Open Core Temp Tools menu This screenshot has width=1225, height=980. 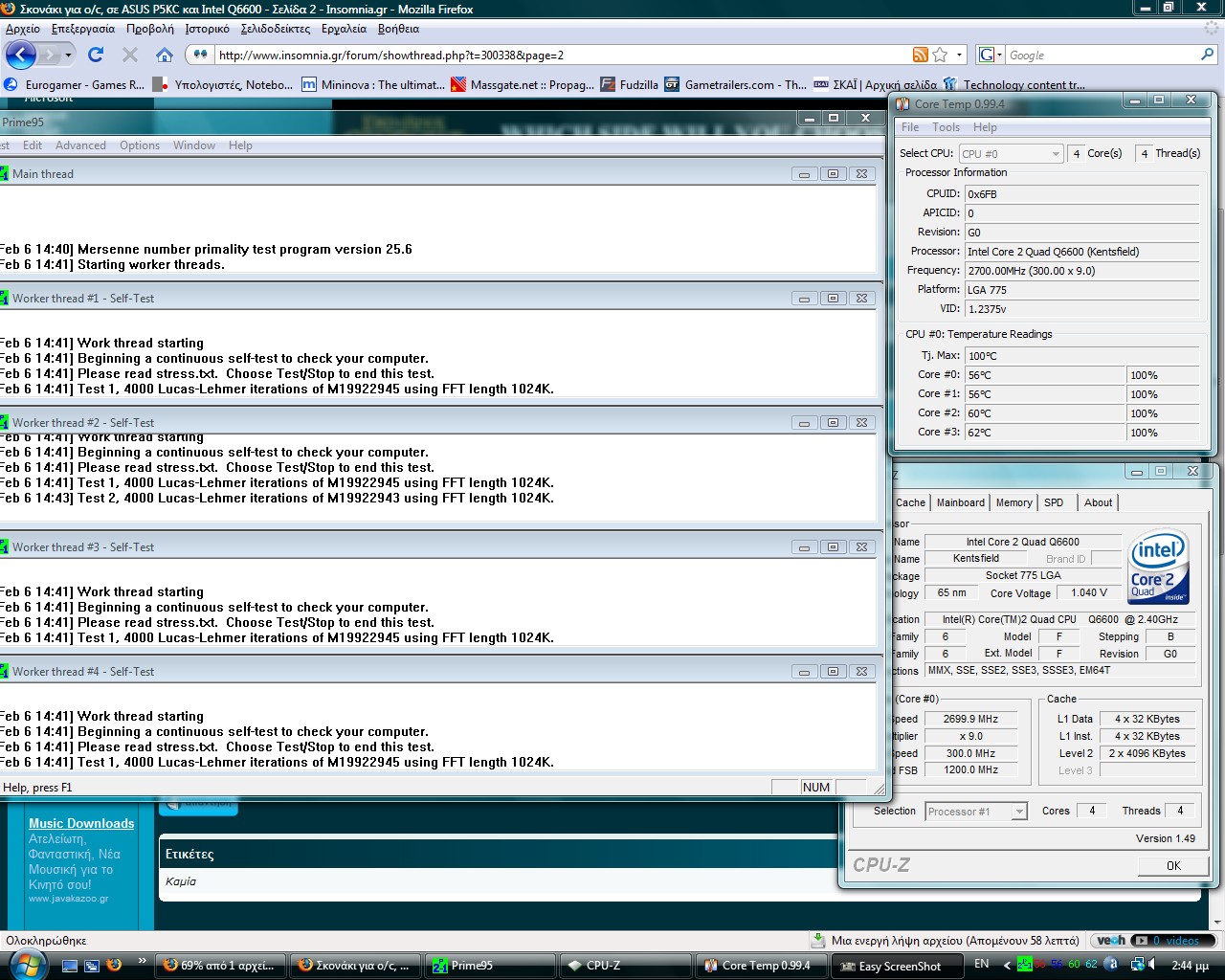coord(946,127)
